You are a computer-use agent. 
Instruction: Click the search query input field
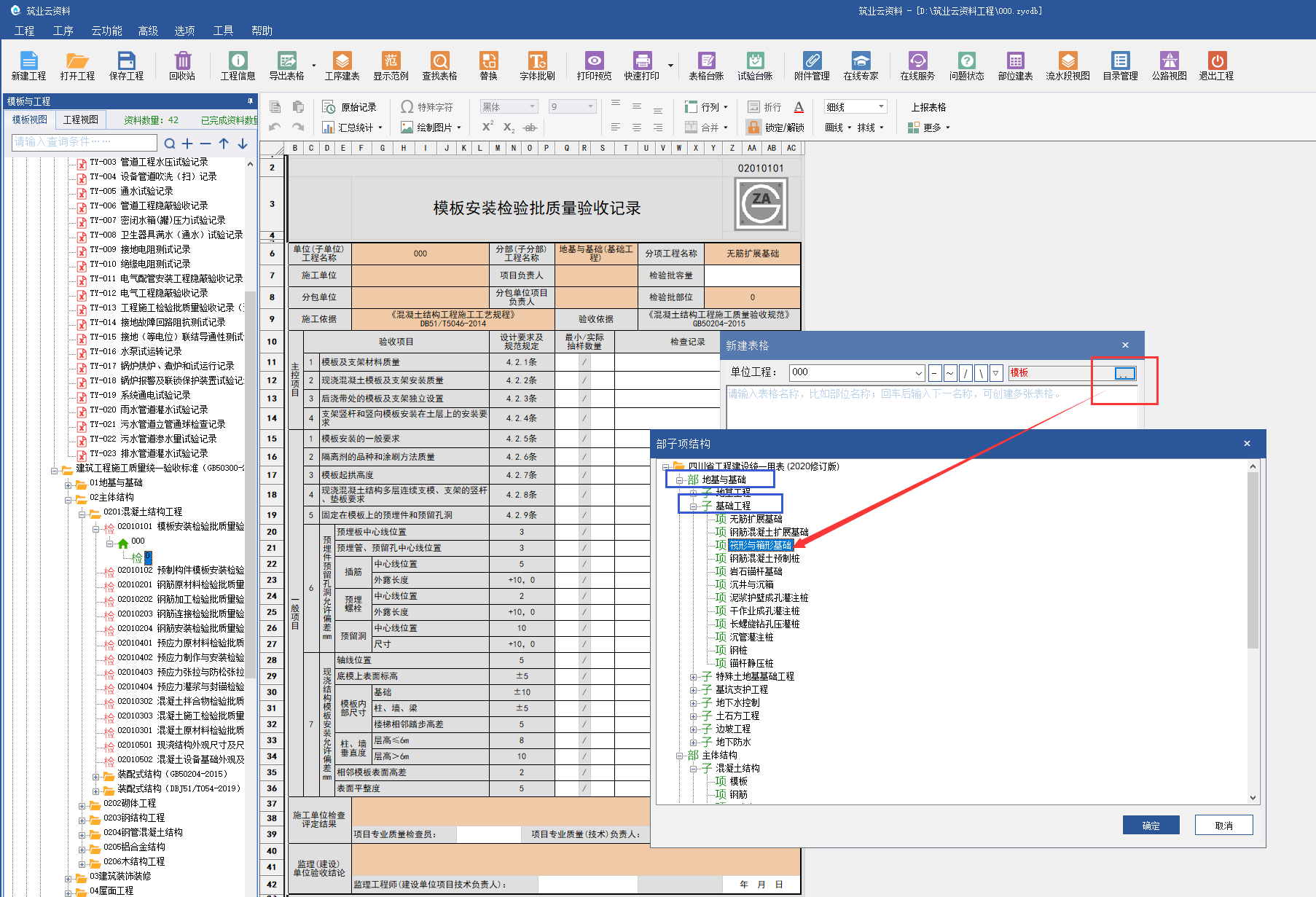click(85, 143)
